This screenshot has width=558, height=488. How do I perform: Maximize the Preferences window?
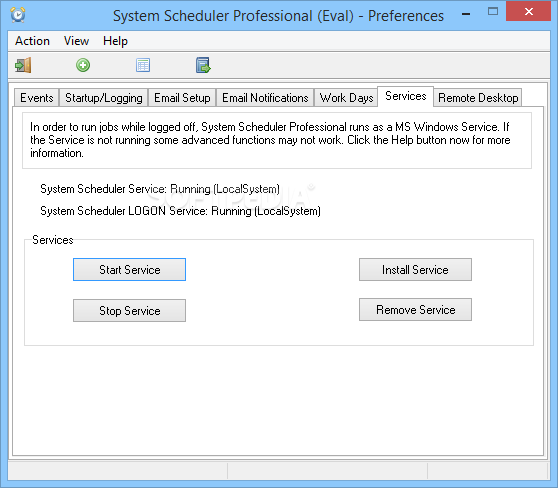[x=493, y=11]
